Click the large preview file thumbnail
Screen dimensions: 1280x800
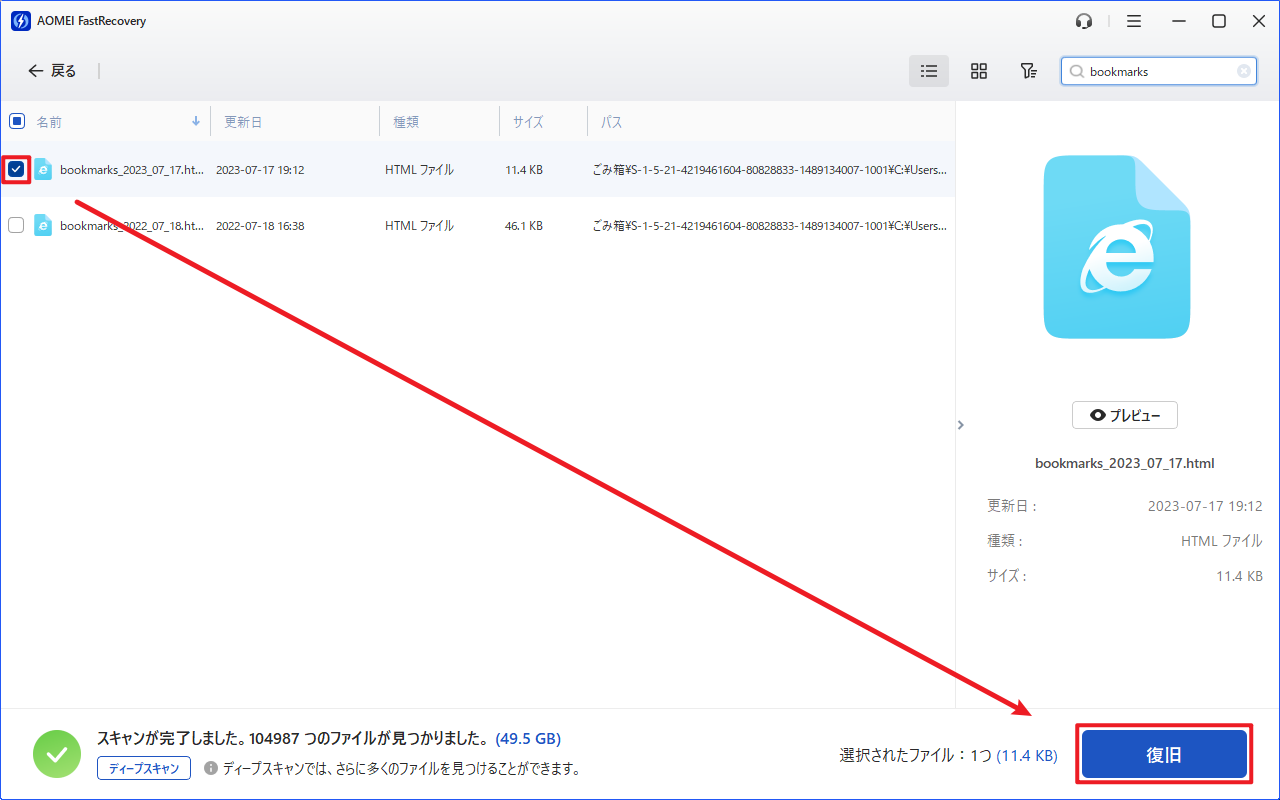tap(1117, 247)
